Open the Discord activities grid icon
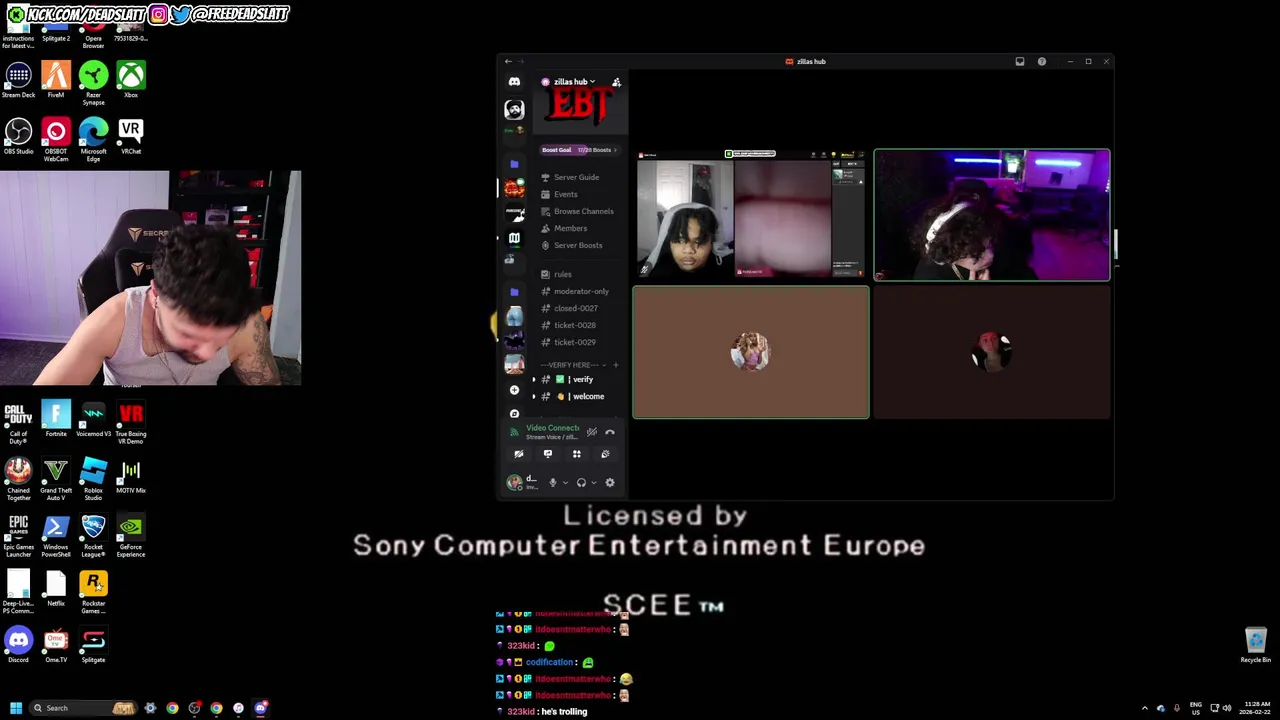Image resolution: width=1280 pixels, height=720 pixels. tap(577, 454)
